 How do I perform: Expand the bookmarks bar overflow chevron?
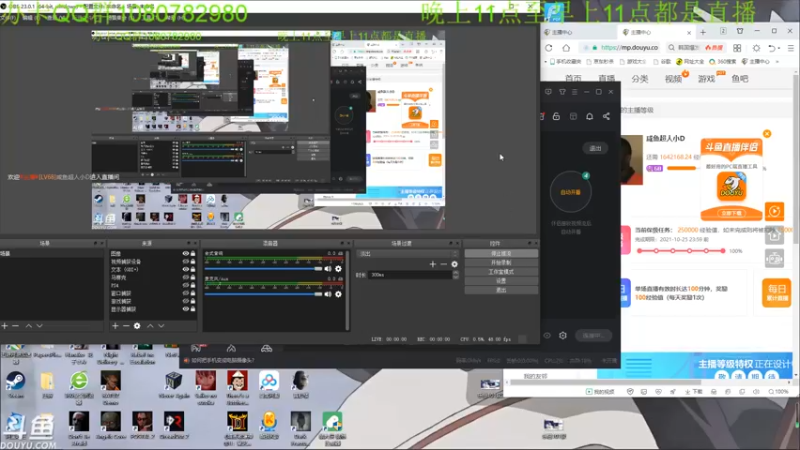[x=777, y=62]
